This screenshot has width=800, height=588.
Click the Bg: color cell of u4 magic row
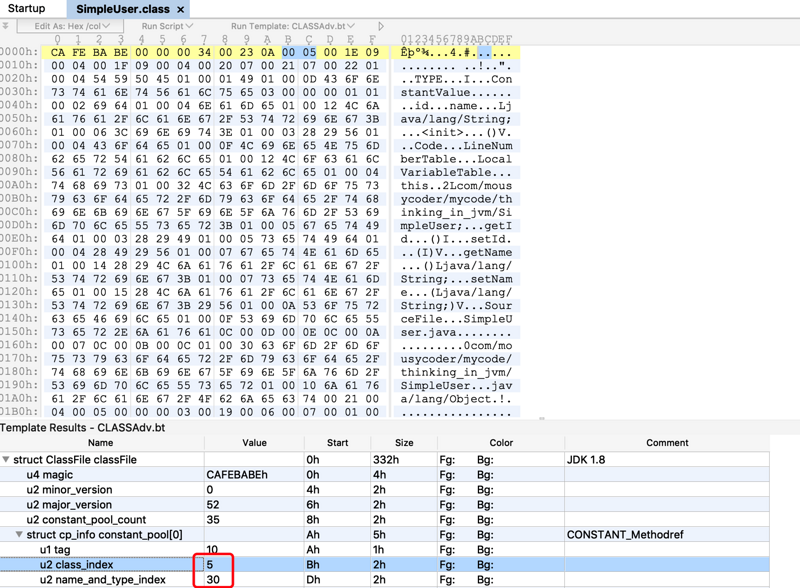[485, 475]
